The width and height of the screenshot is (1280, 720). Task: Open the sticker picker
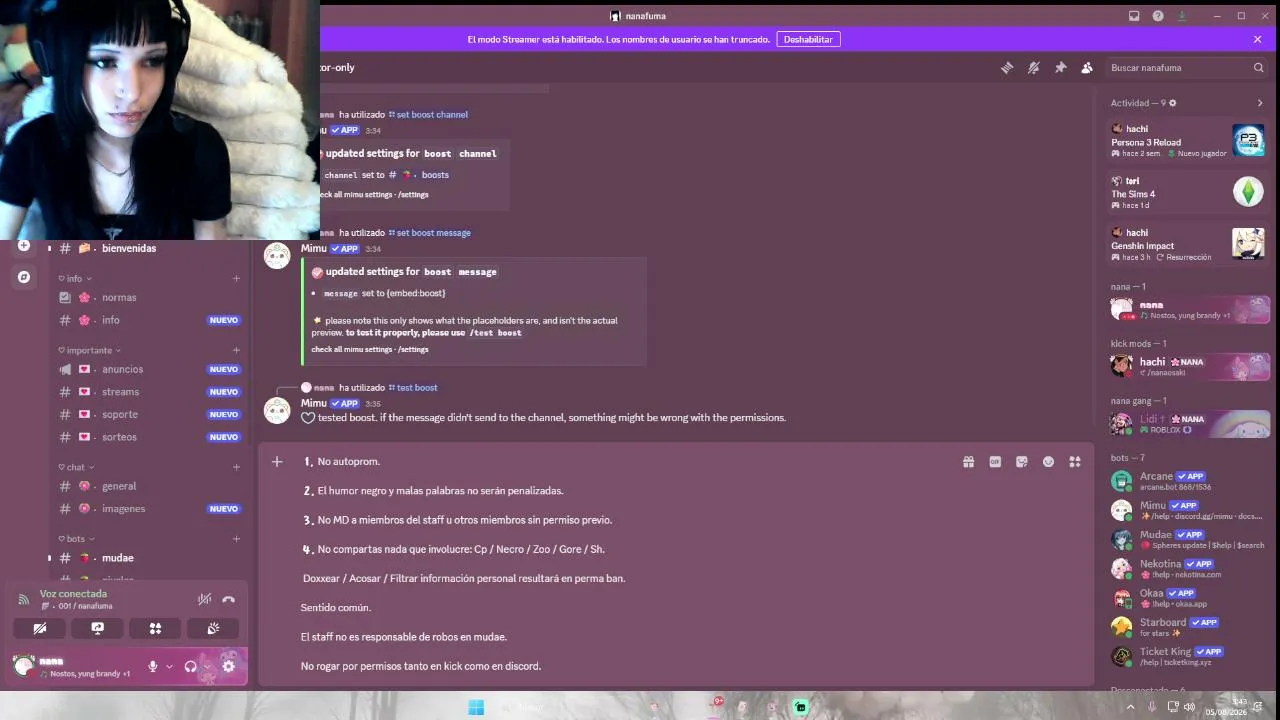pyautogui.click(x=1021, y=462)
